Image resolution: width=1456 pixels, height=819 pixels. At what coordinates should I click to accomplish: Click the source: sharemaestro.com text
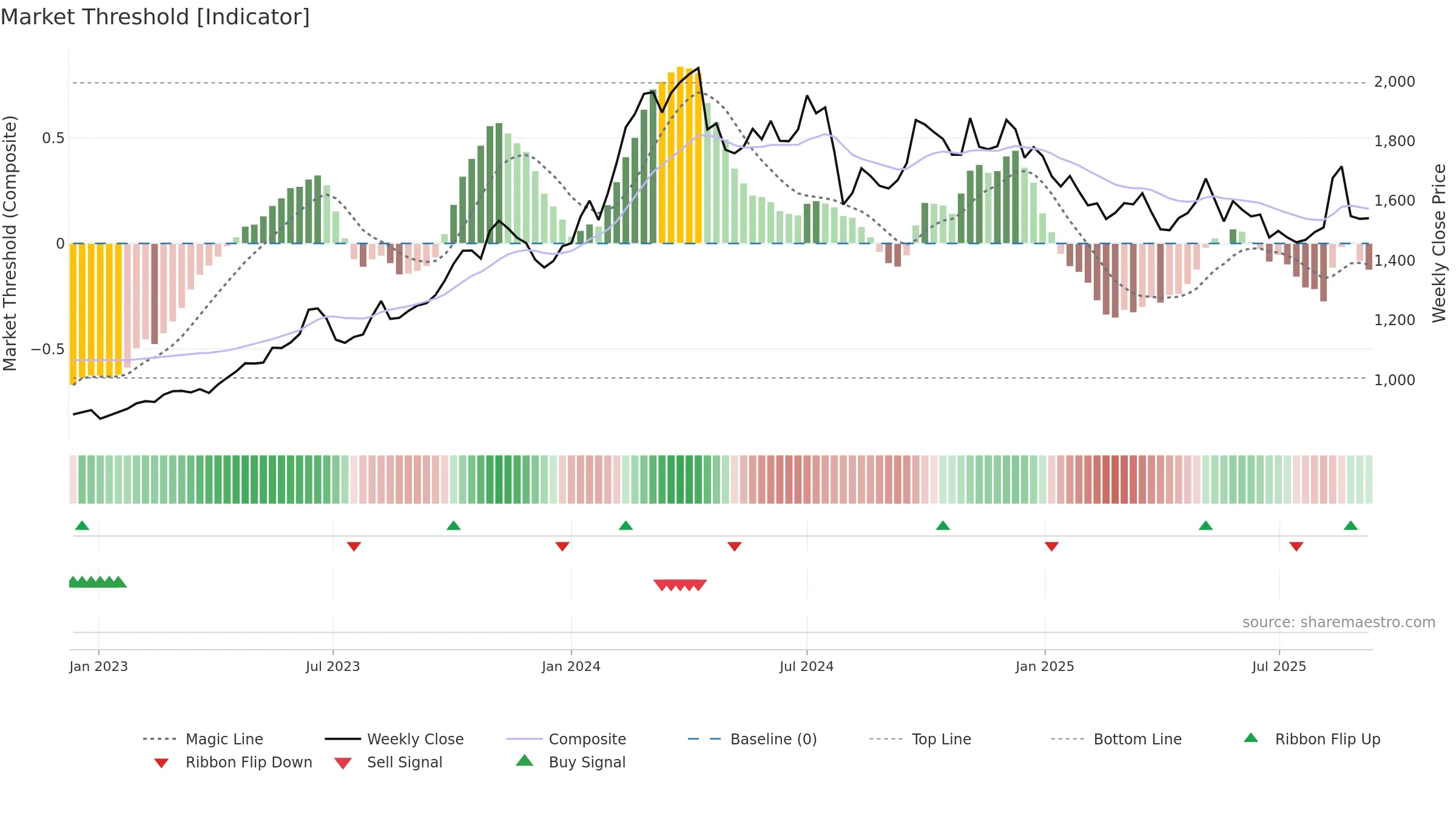(1339, 622)
